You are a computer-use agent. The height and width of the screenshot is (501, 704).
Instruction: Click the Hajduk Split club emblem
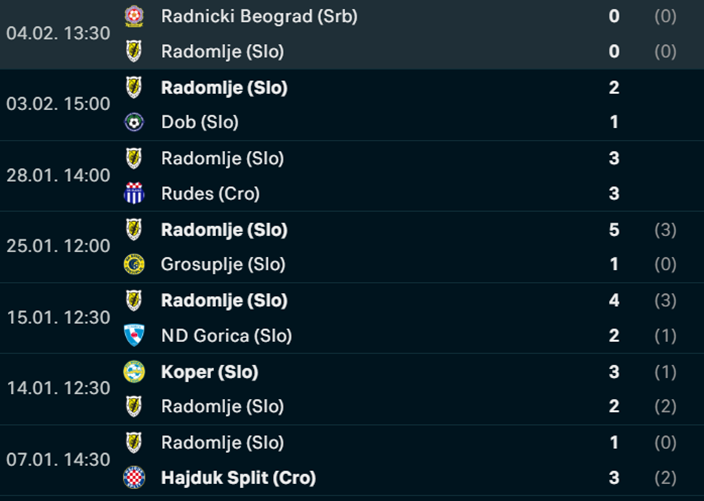pos(134,478)
